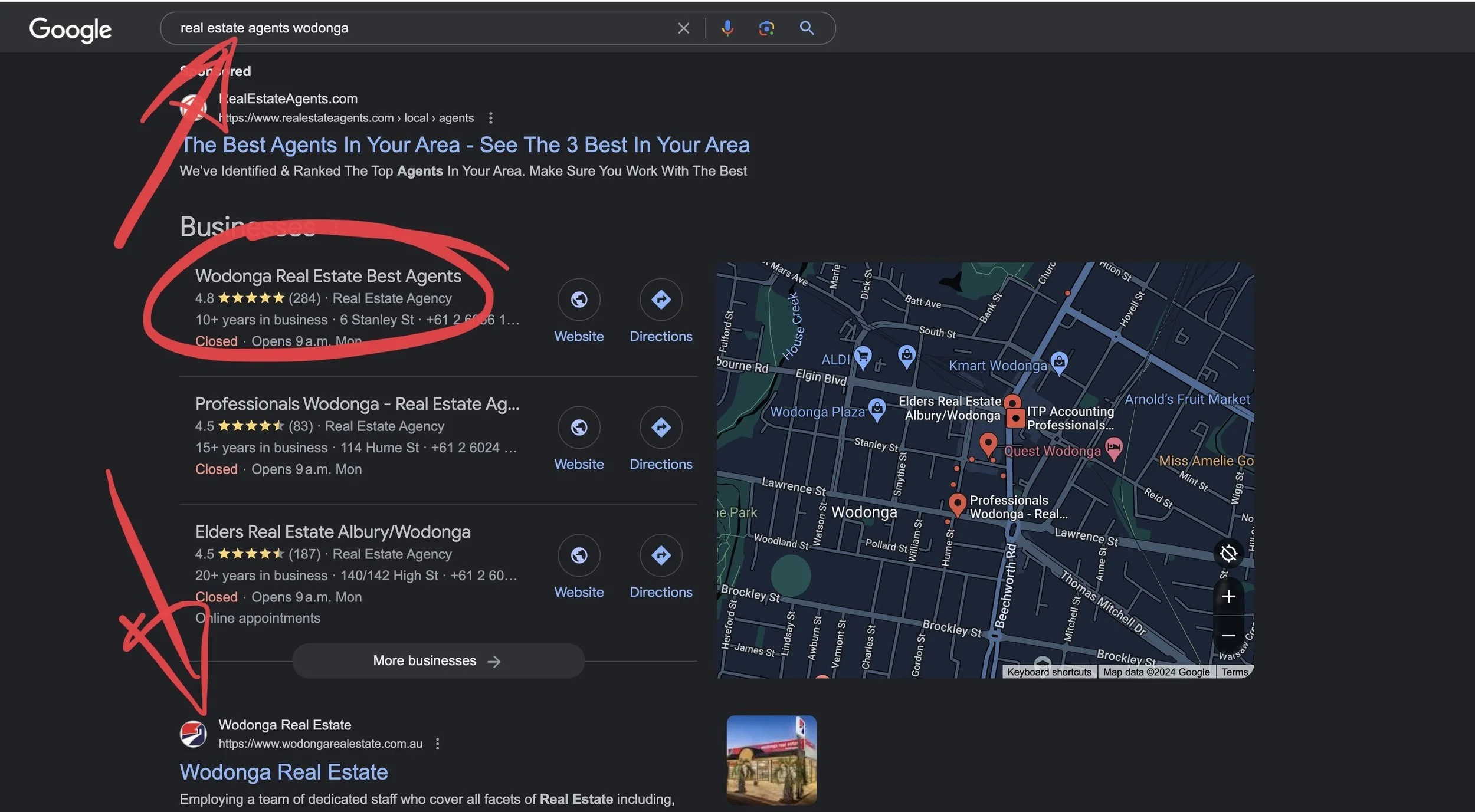Click the Google logo
Image resolution: width=1475 pixels, height=812 pixels.
click(70, 29)
